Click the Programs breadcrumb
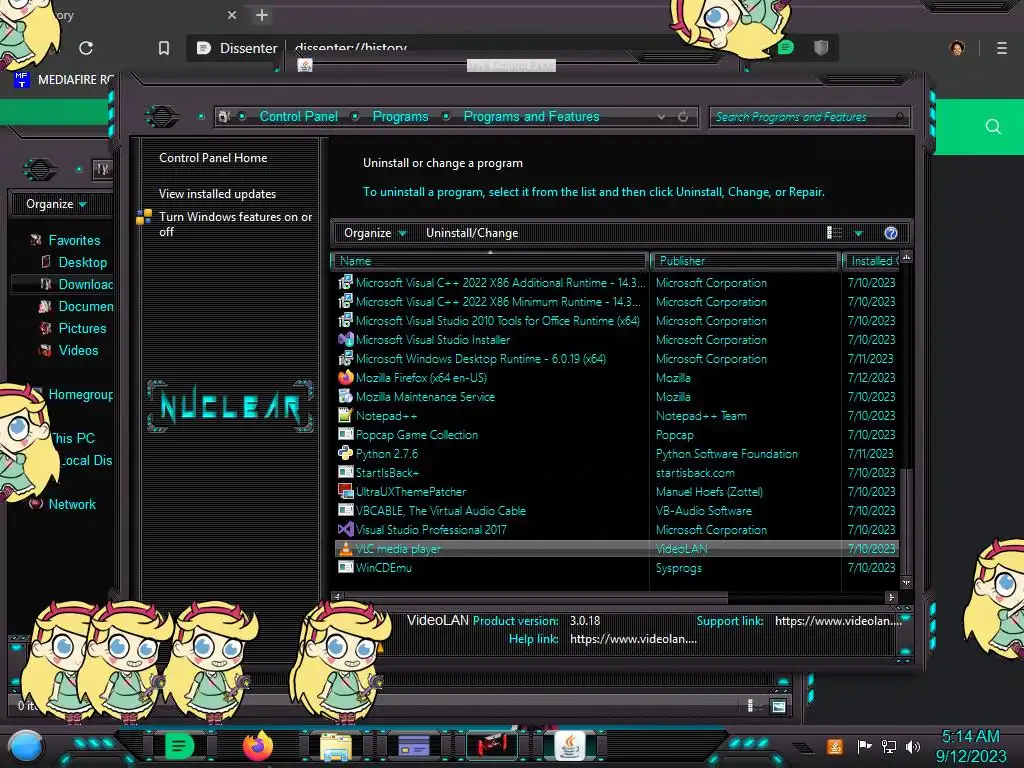This screenshot has width=1024, height=768. [x=400, y=116]
